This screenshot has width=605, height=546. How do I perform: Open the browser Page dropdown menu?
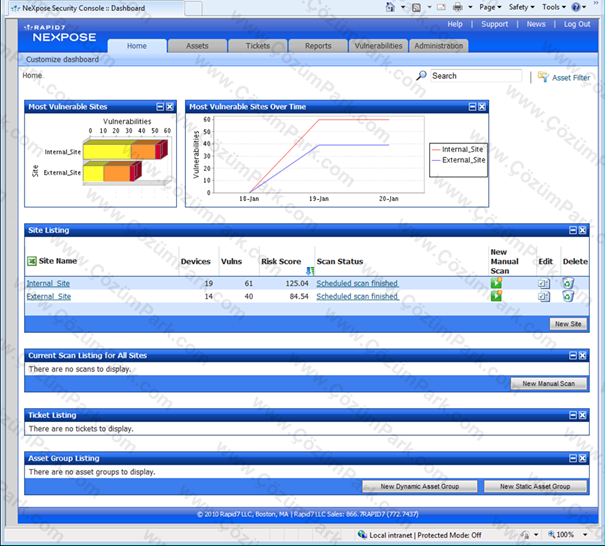[490, 7]
